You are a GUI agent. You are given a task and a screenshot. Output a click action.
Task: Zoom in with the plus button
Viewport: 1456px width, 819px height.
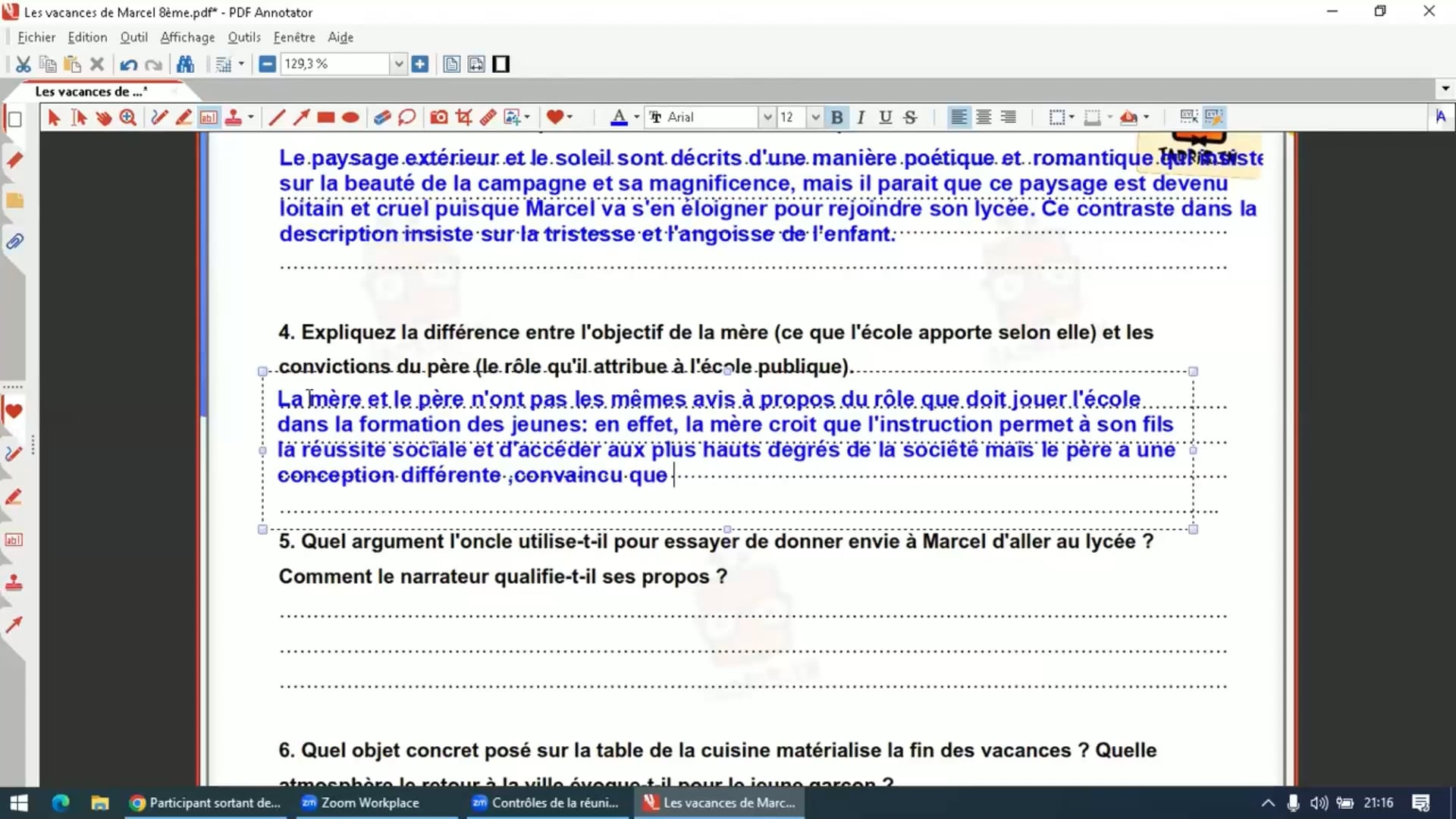pyautogui.click(x=420, y=64)
